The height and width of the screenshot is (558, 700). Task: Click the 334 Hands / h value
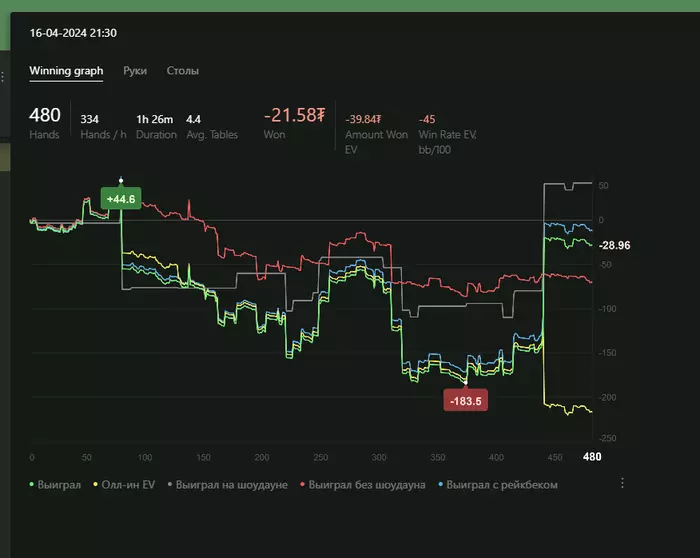point(89,119)
